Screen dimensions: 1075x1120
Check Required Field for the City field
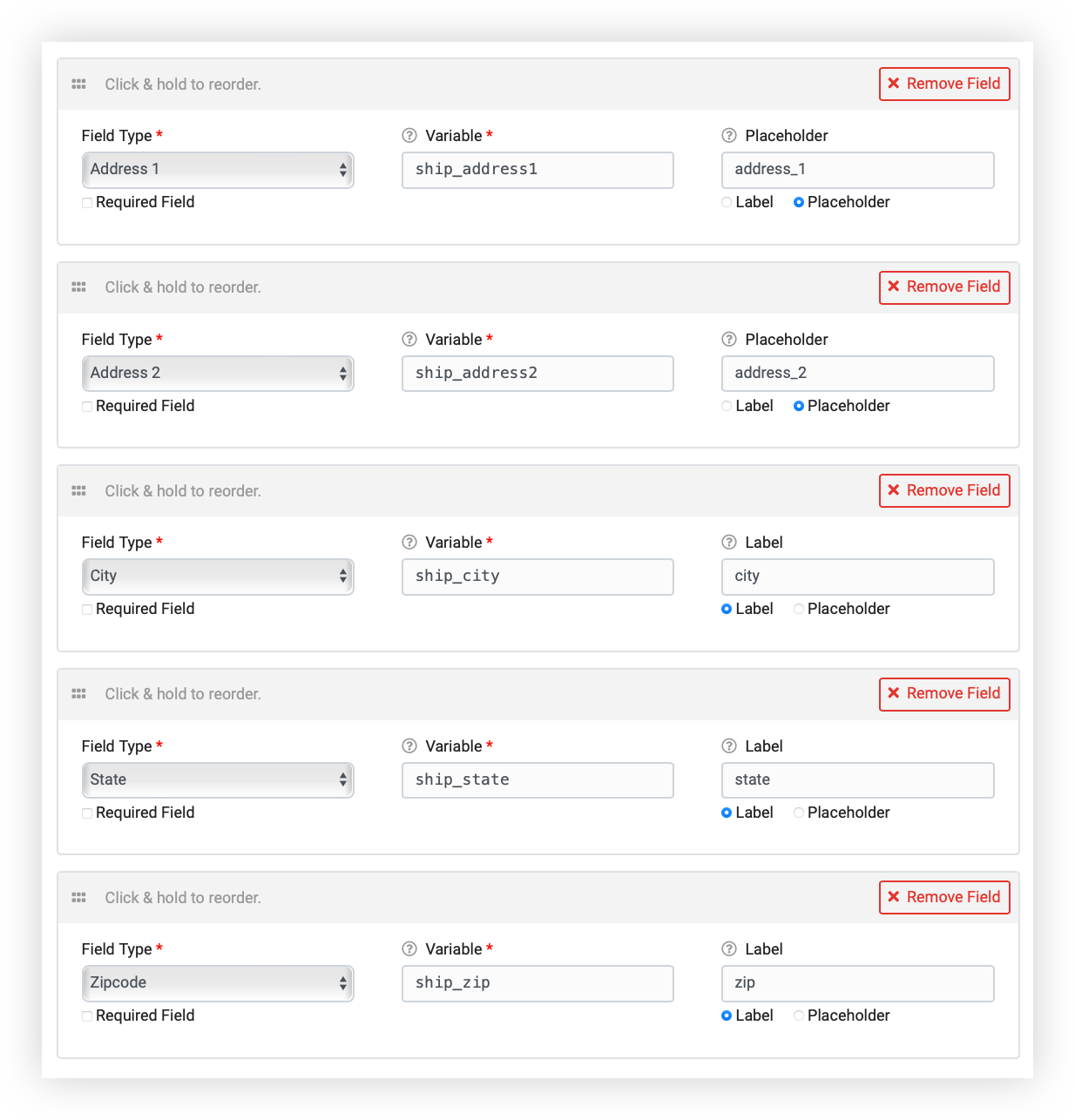[86, 609]
